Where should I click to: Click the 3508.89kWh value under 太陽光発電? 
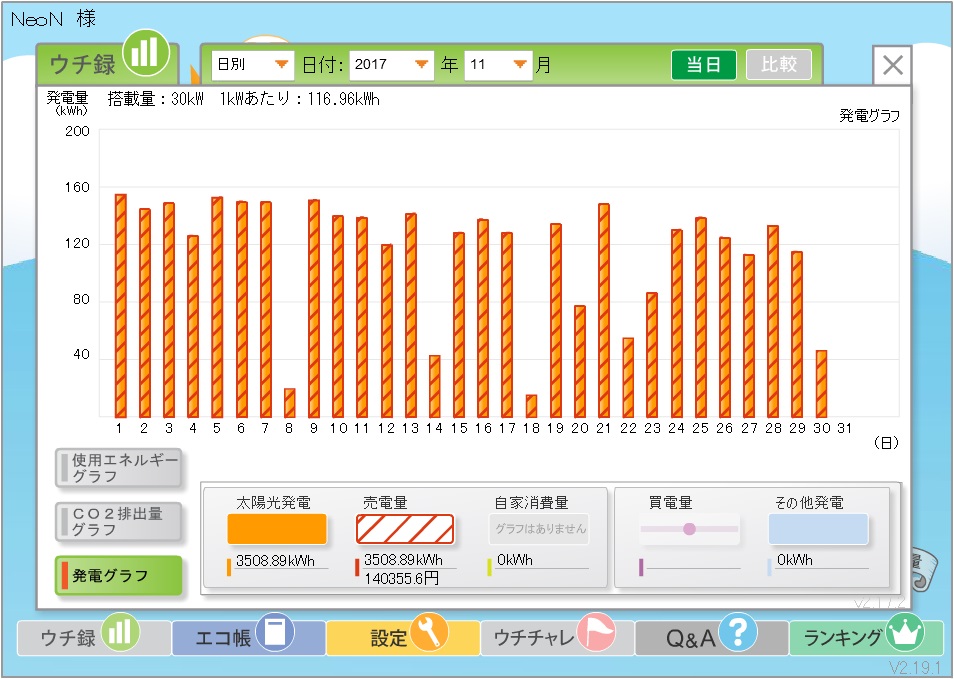pyautogui.click(x=275, y=560)
